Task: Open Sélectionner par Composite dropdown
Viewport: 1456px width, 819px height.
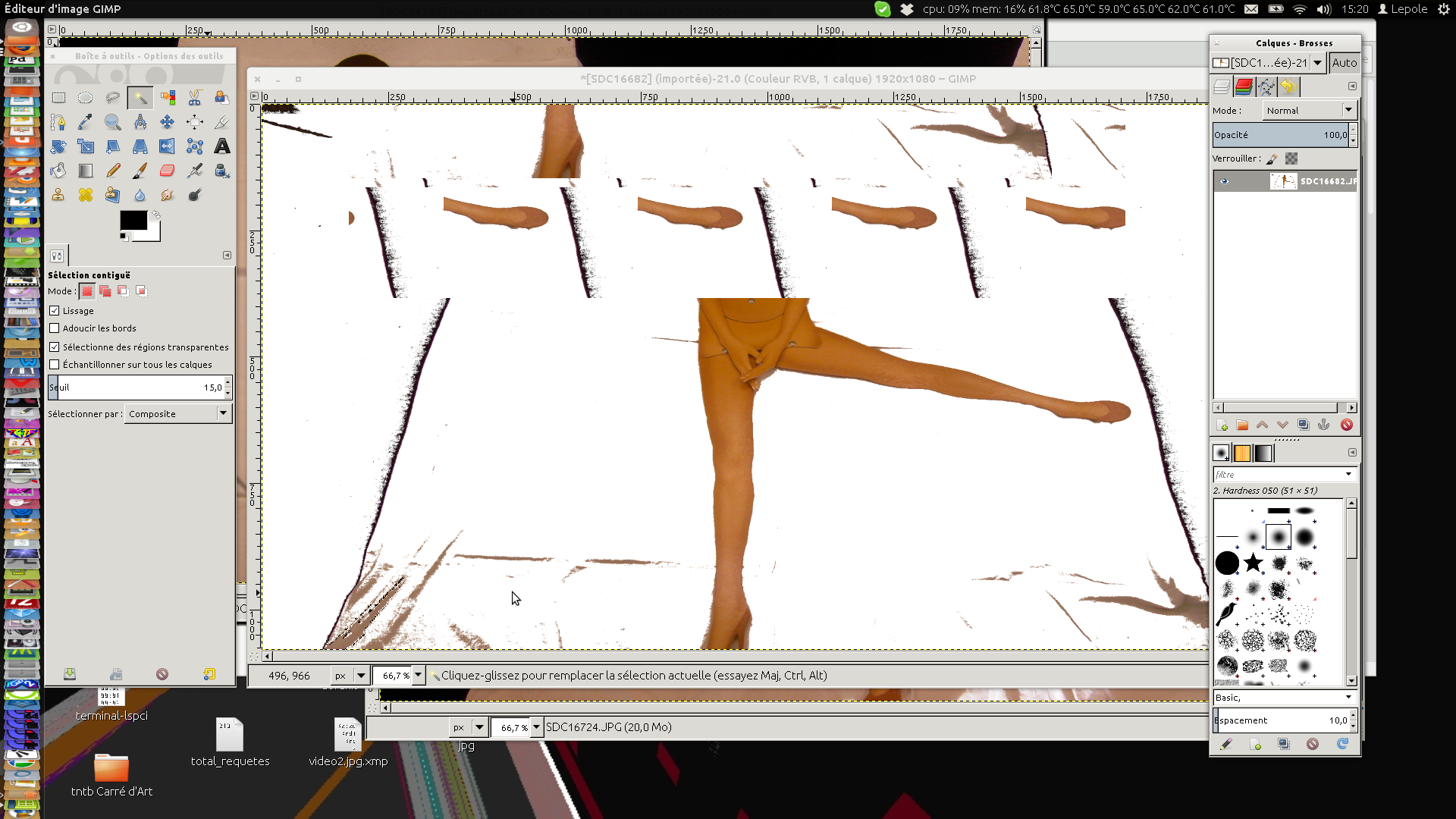Action: (x=178, y=414)
